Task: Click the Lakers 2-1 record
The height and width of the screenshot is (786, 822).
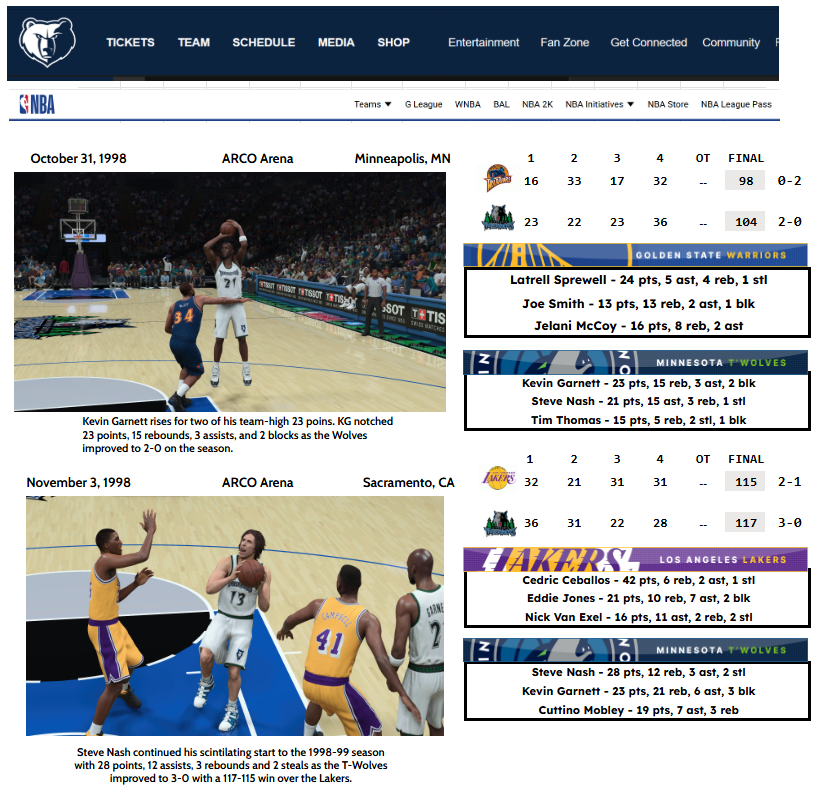Action: pos(789,481)
